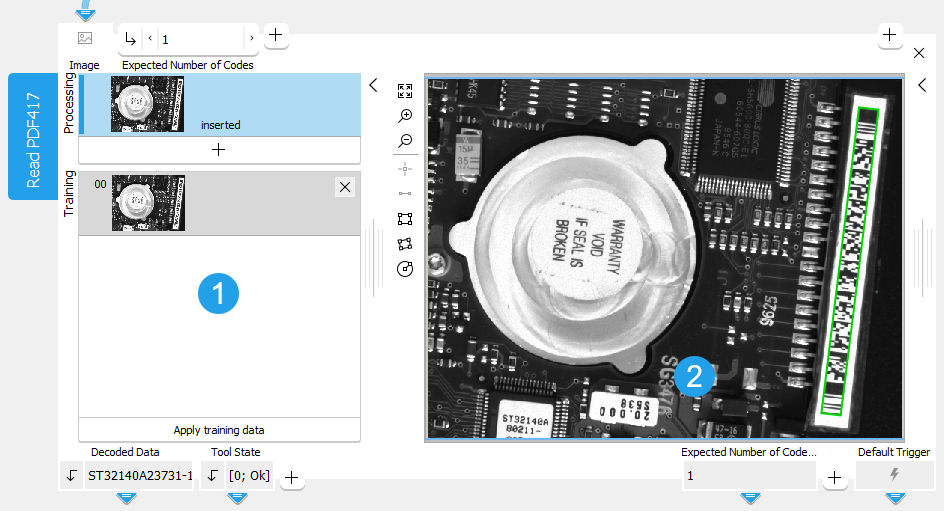Image resolution: width=944 pixels, height=511 pixels.
Task: Click Apply training data button
Action: pos(219,430)
